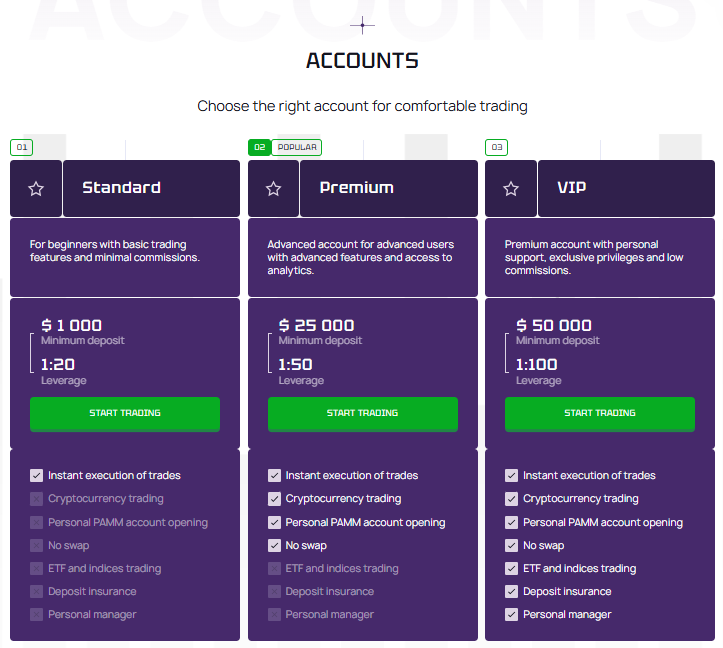Viewport: 723px width, 648px height.
Task: Click the 01 number badge
Action: click(x=21, y=148)
